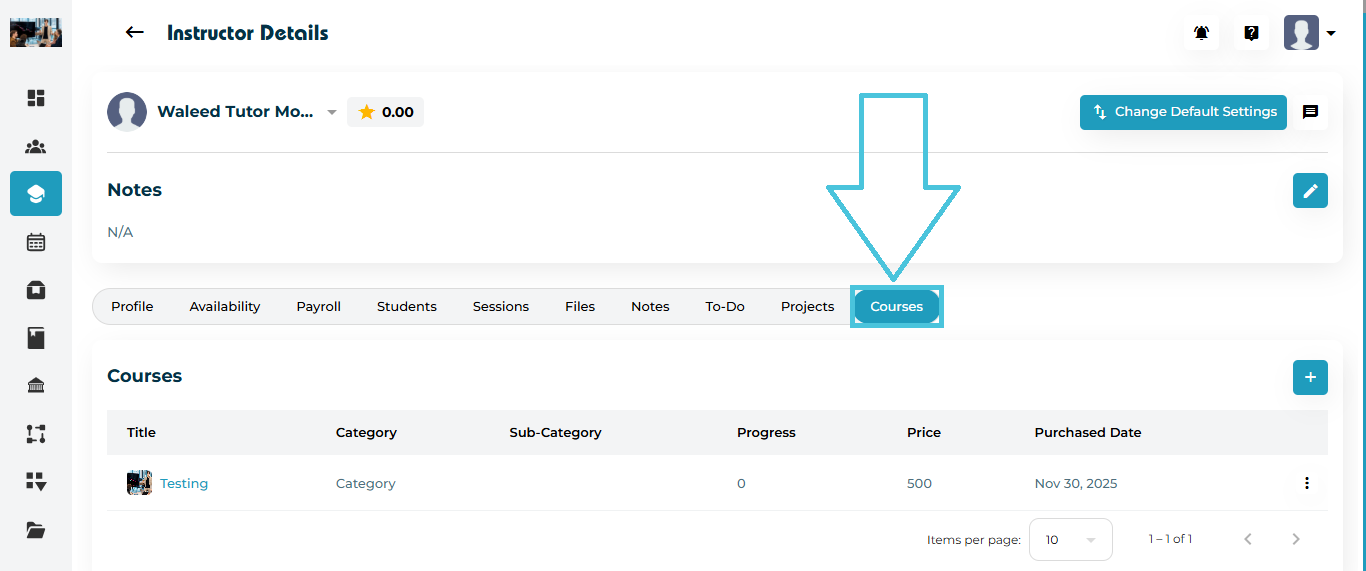Switch to the Payroll tab
1366x571 pixels.
[318, 307]
